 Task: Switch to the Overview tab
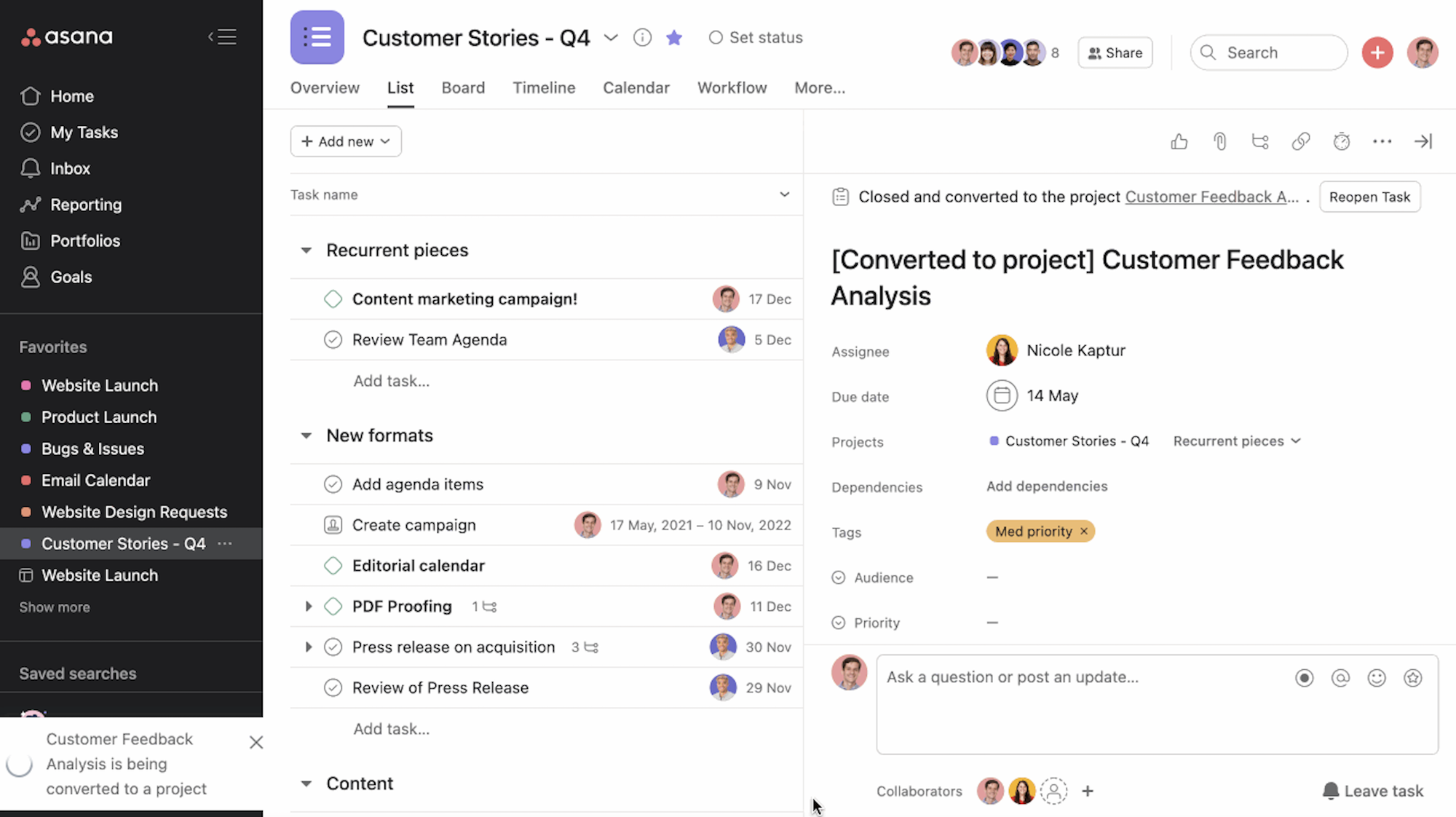point(325,88)
